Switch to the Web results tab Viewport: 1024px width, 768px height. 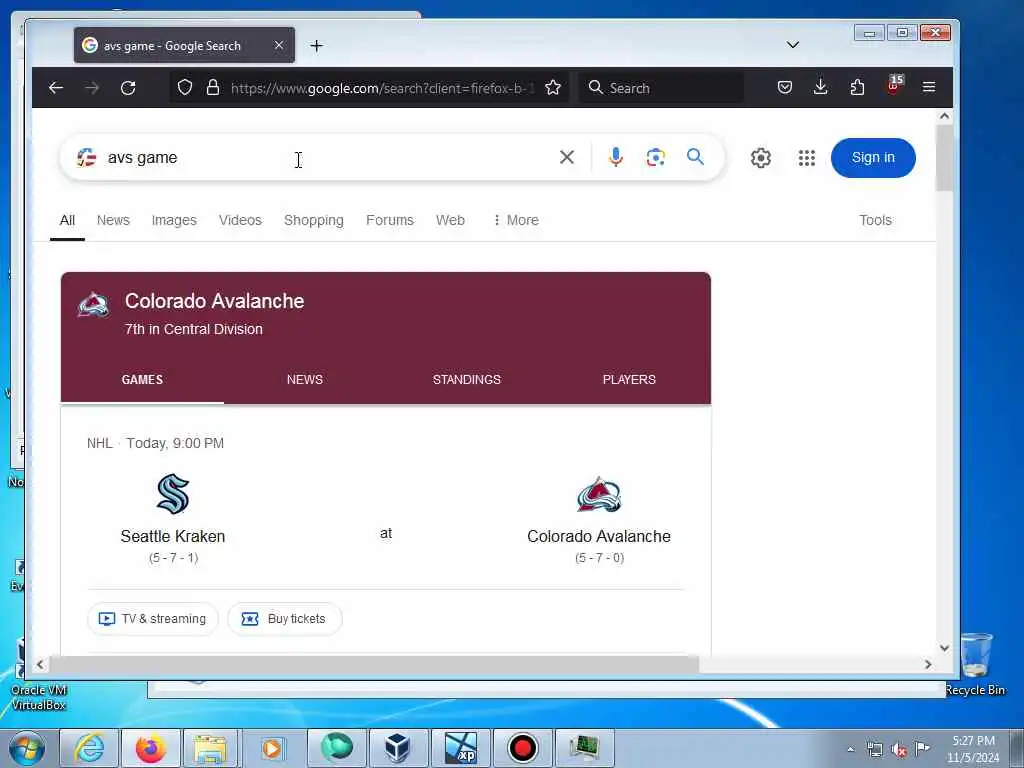point(450,220)
